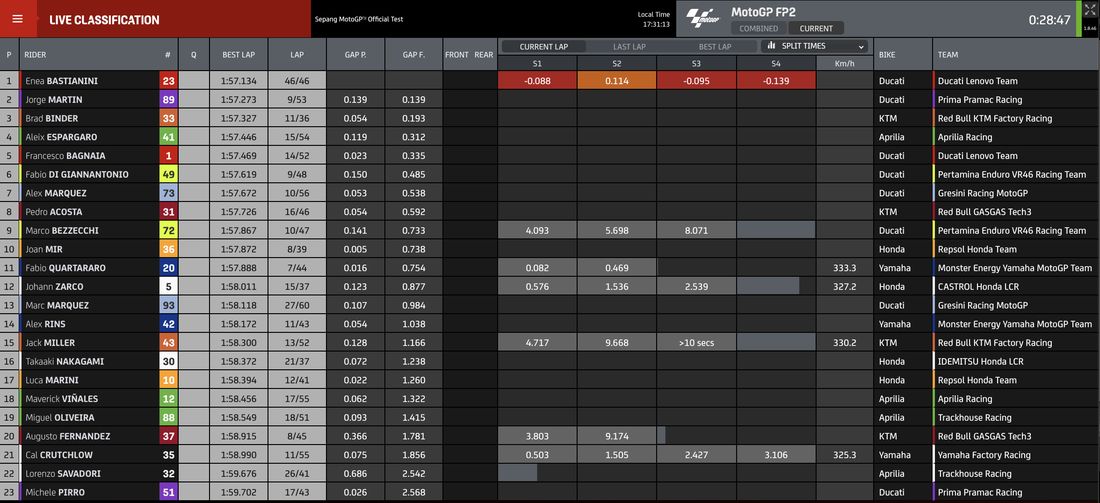Click the S1 sector column header
This screenshot has height=503, width=1100.
[537, 63]
